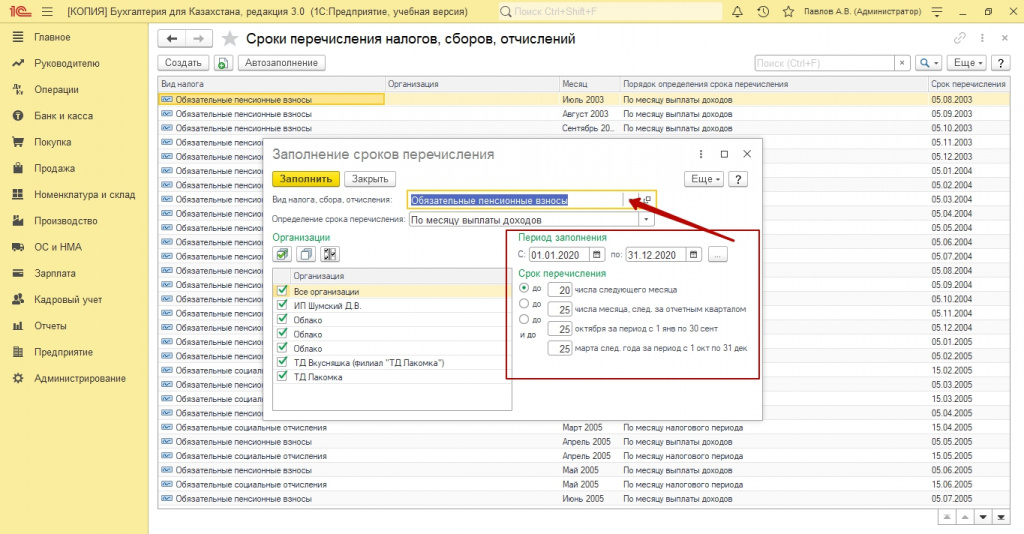Open the Банк и касса section
Viewport: 1024px width, 534px height.
(x=63, y=116)
